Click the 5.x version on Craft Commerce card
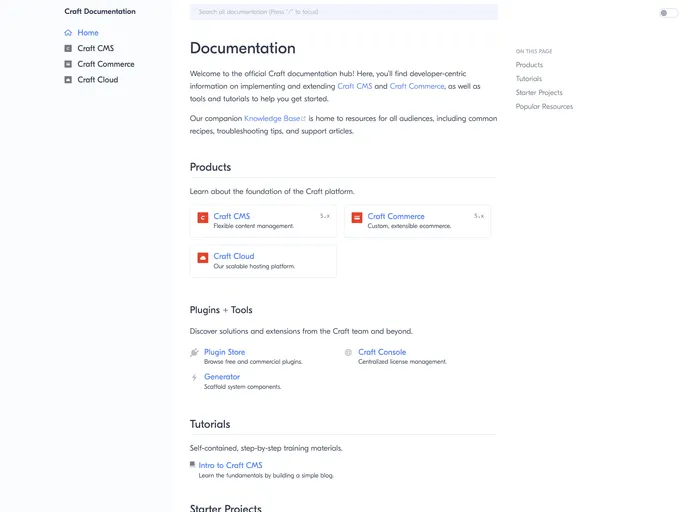This screenshot has height=512, width=688. click(x=479, y=216)
